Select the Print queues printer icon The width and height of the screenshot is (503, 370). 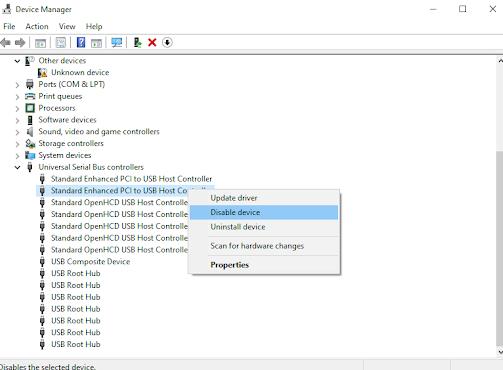[30, 96]
